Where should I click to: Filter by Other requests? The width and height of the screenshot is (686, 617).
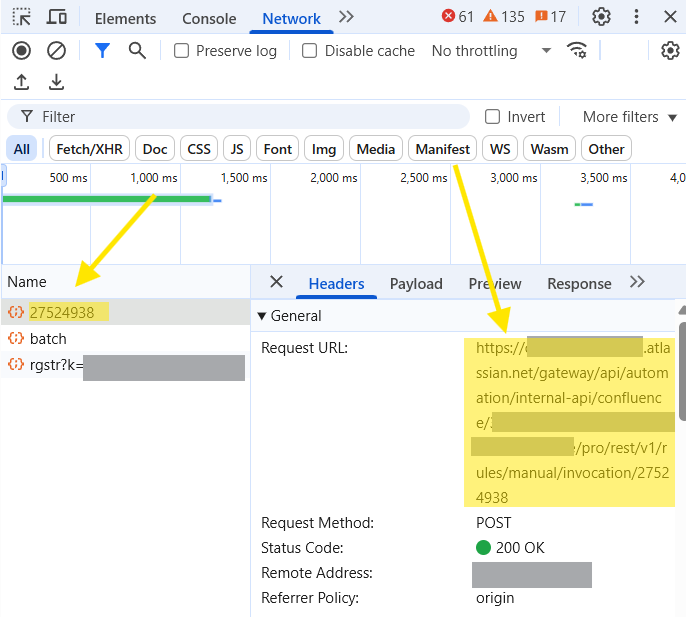coord(606,149)
